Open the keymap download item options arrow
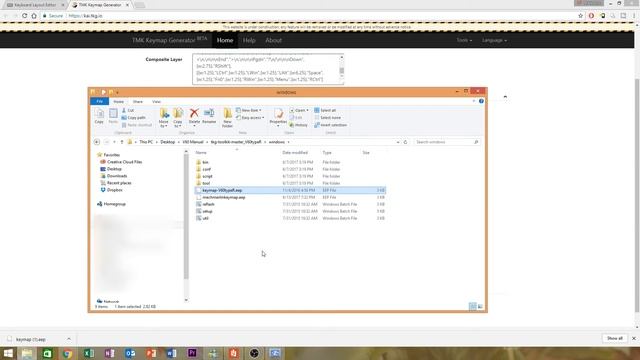Viewport: 640px width, 360px height. click(69, 339)
